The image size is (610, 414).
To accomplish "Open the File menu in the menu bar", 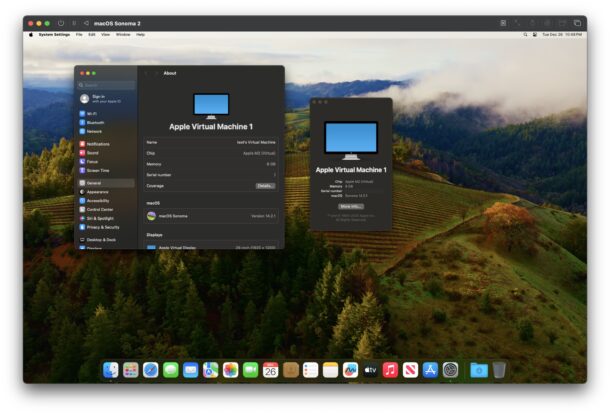I will point(78,34).
